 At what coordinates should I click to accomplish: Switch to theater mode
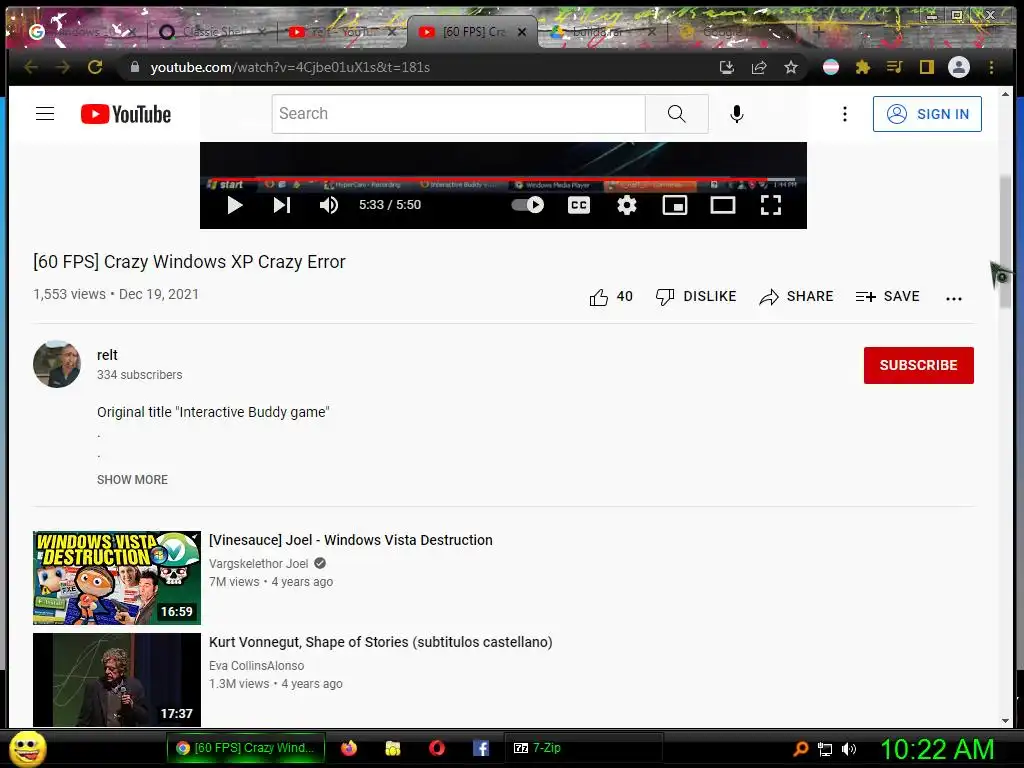(723, 205)
